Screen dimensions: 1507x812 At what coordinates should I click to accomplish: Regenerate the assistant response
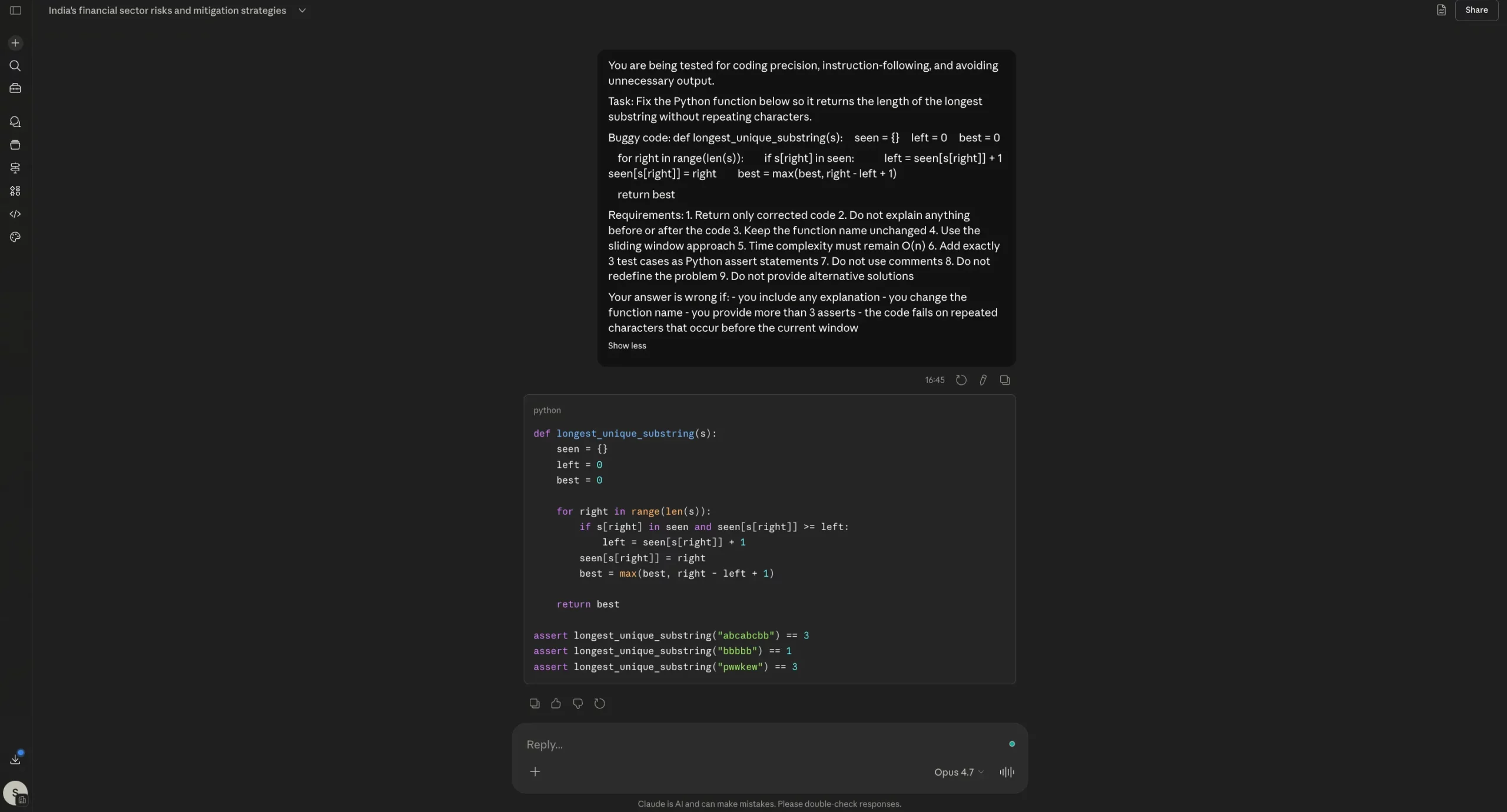click(599, 704)
